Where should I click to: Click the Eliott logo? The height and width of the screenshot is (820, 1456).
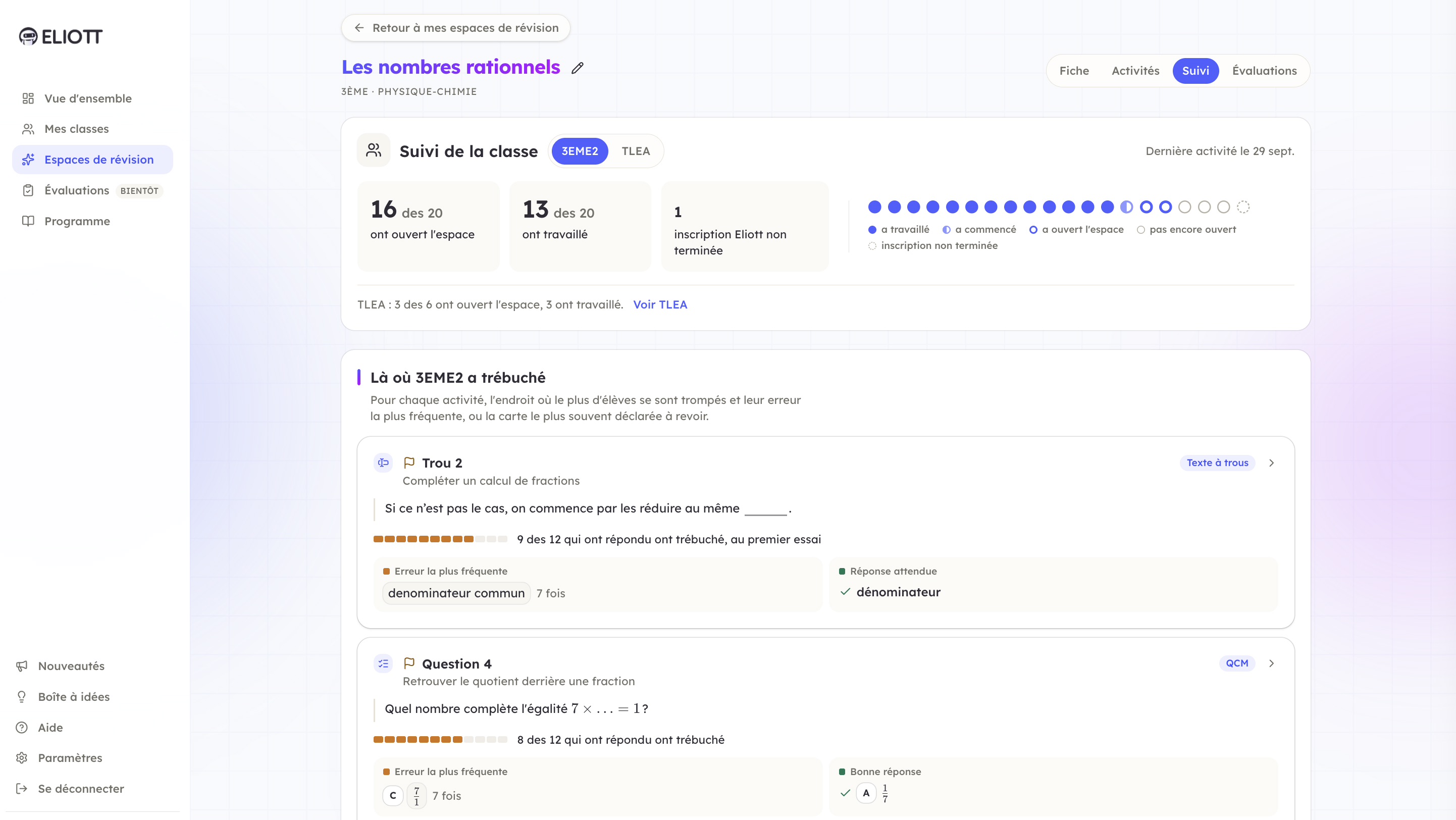pos(61,37)
